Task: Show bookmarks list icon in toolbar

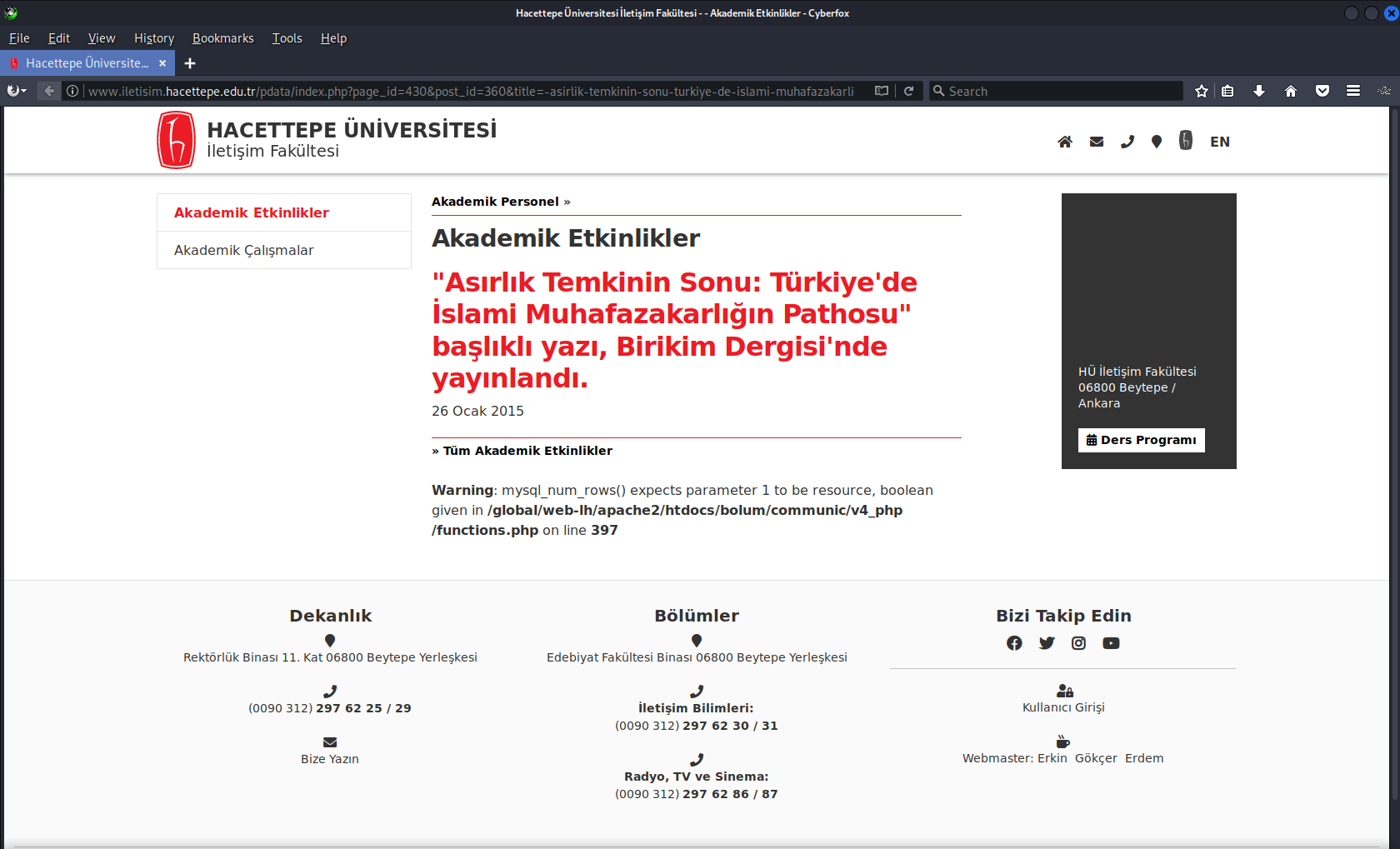Action: click(1227, 91)
